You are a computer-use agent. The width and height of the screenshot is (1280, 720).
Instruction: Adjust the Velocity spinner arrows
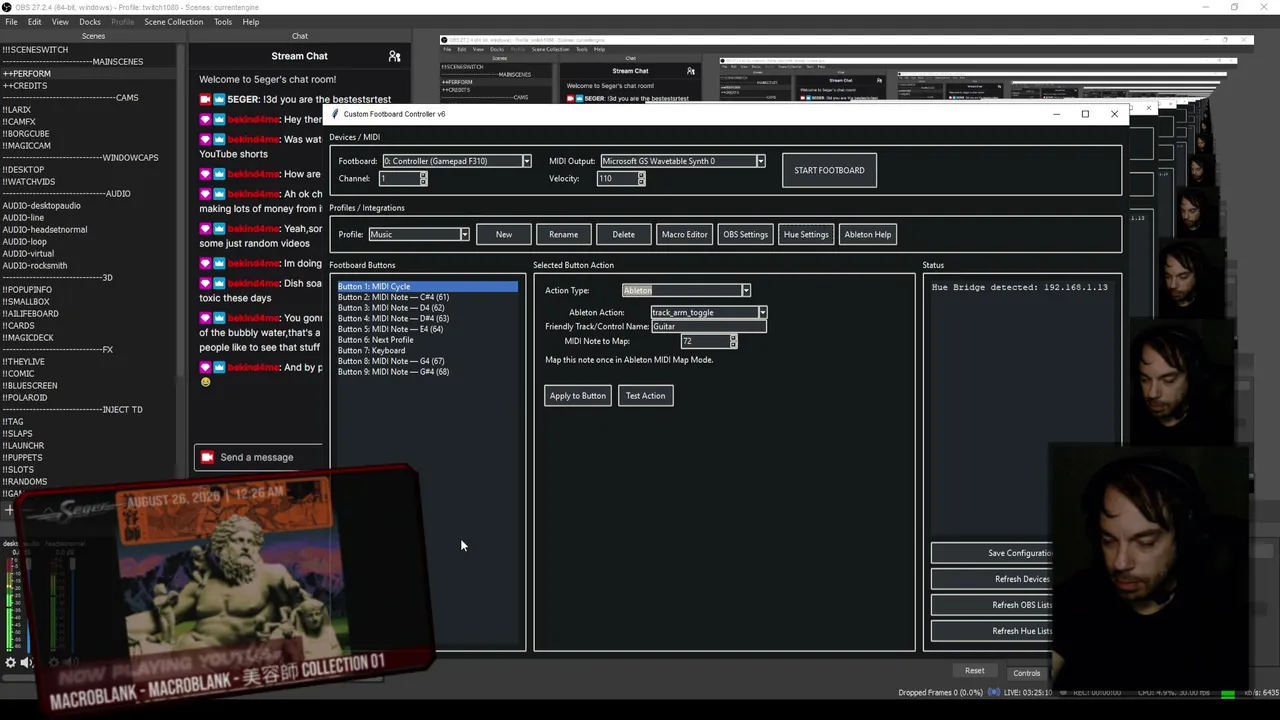coord(641,178)
